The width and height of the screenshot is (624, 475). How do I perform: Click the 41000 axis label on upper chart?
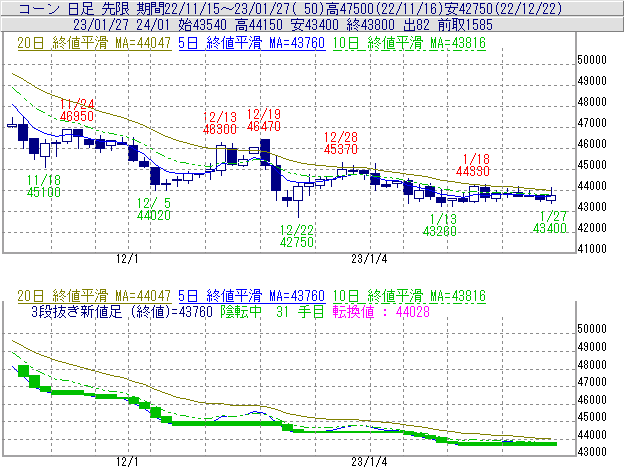[x=592, y=249]
